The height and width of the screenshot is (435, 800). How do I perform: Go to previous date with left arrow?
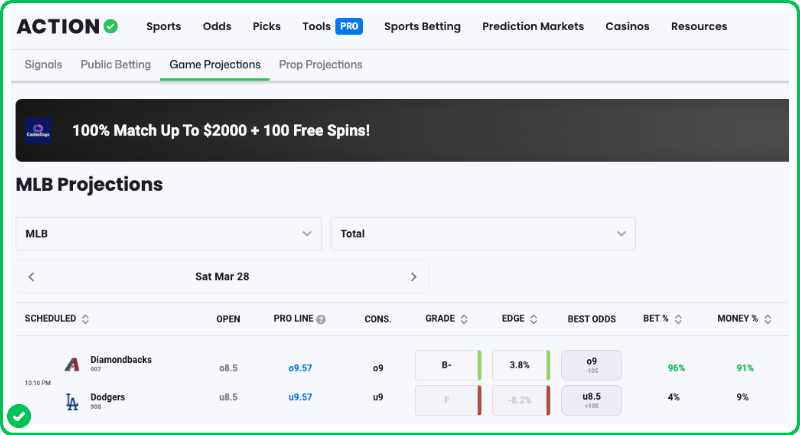[x=32, y=277]
